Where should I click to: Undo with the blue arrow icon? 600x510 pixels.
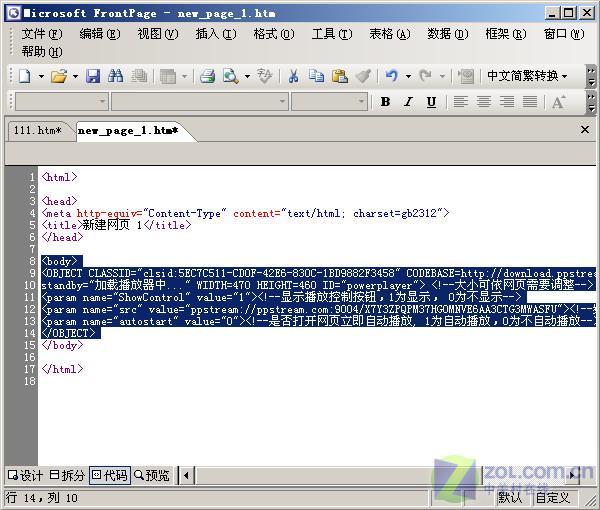coord(392,76)
